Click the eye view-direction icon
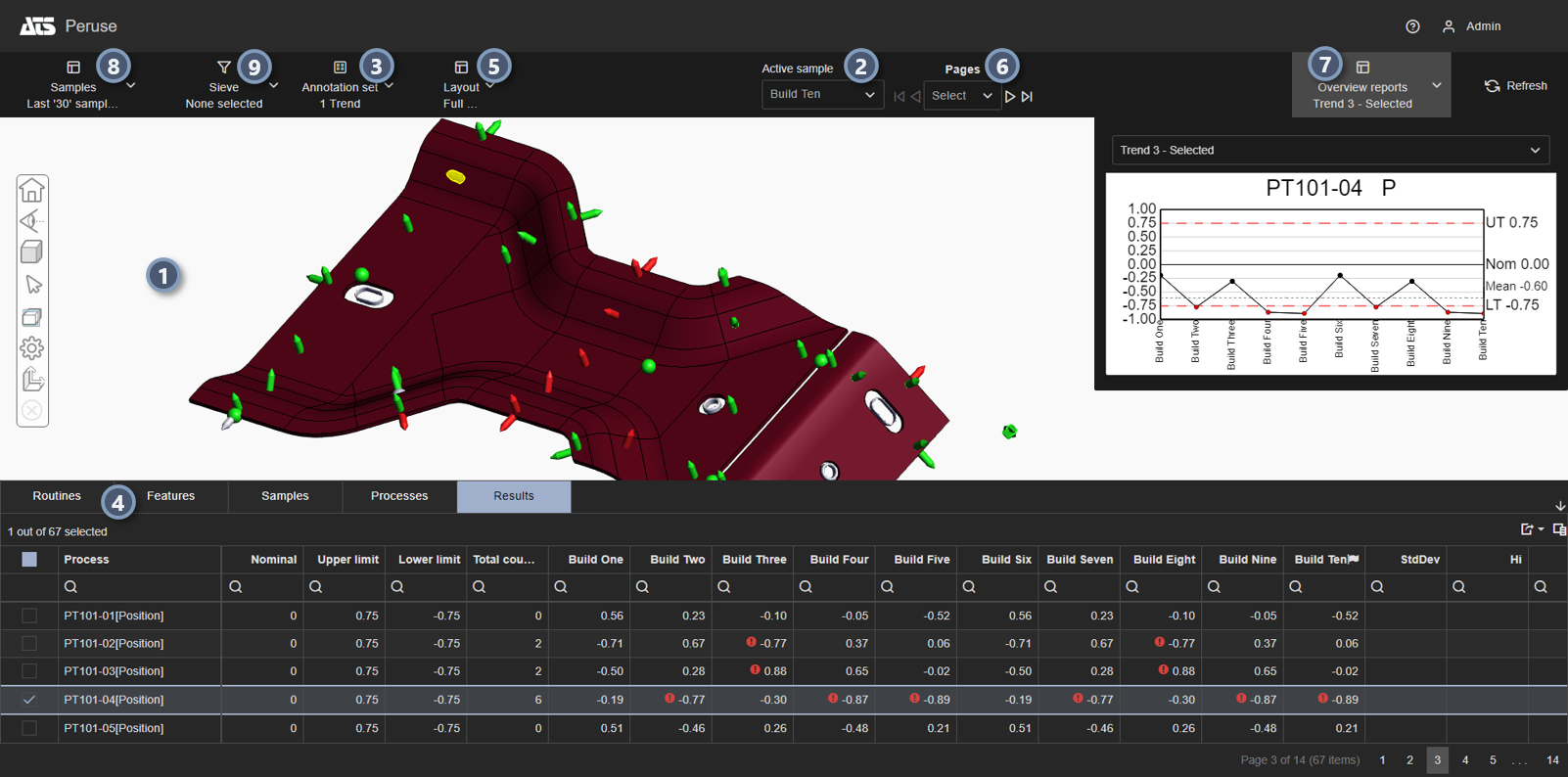The width and height of the screenshot is (1568, 777). click(x=32, y=221)
